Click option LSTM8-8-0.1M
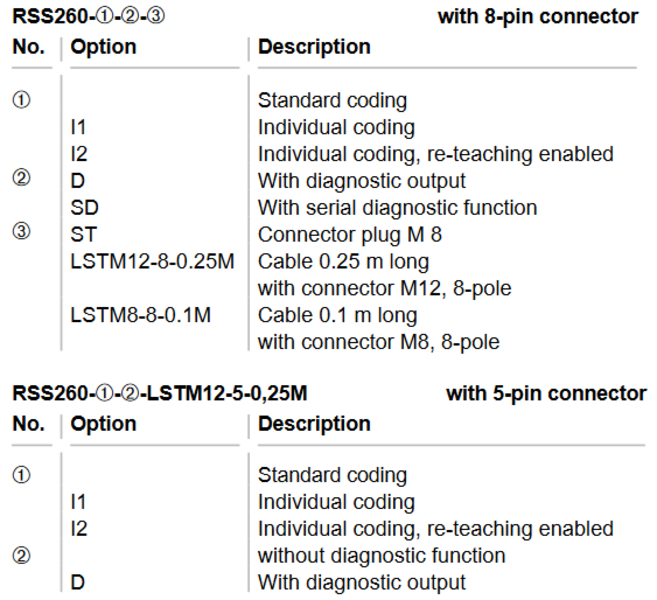Viewport: 657px width, 600px height. [x=140, y=315]
